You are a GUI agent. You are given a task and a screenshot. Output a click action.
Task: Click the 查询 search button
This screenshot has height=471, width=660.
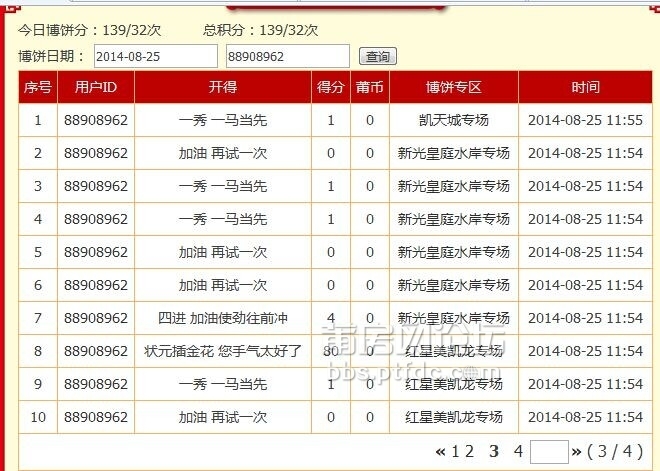(378, 56)
